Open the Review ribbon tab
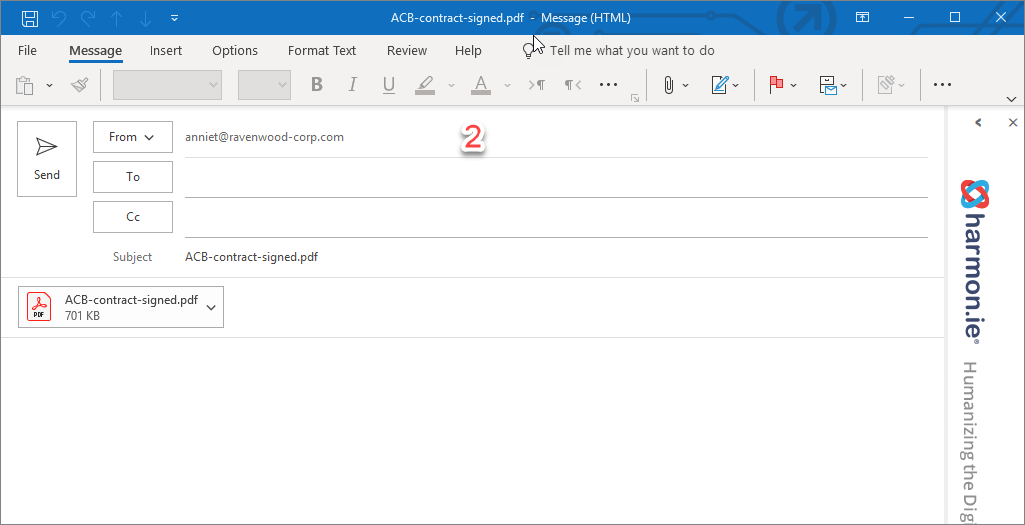Viewport: 1025px width, 525px height. pyautogui.click(x=407, y=50)
